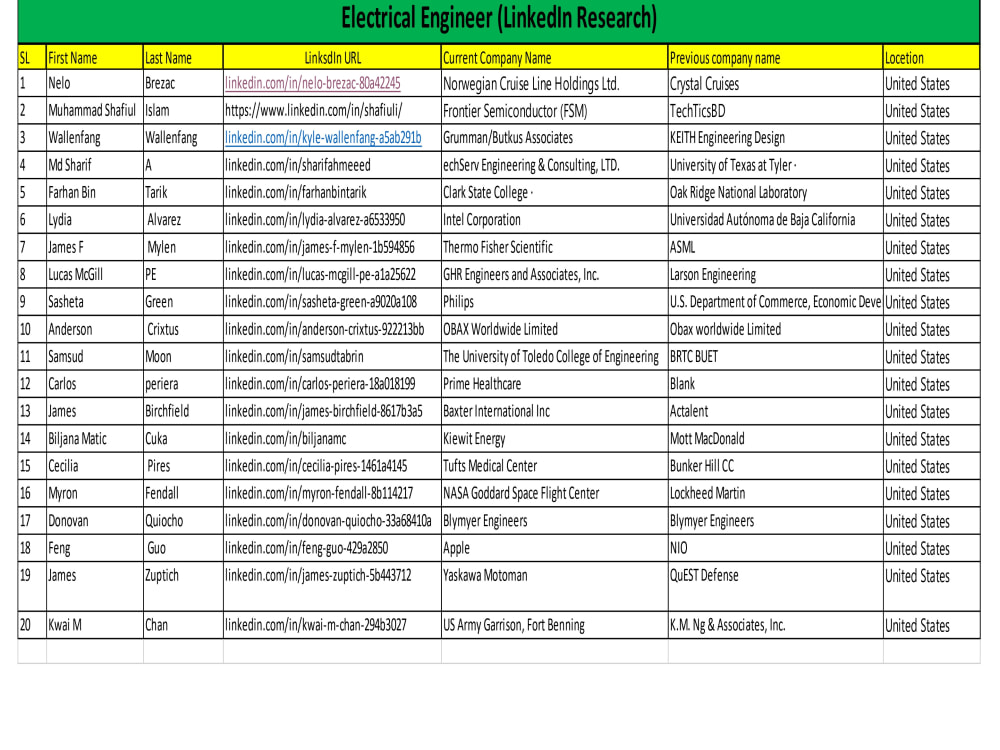Click 'GHR Engineers and Associates, Inc.' cell

tap(554, 275)
